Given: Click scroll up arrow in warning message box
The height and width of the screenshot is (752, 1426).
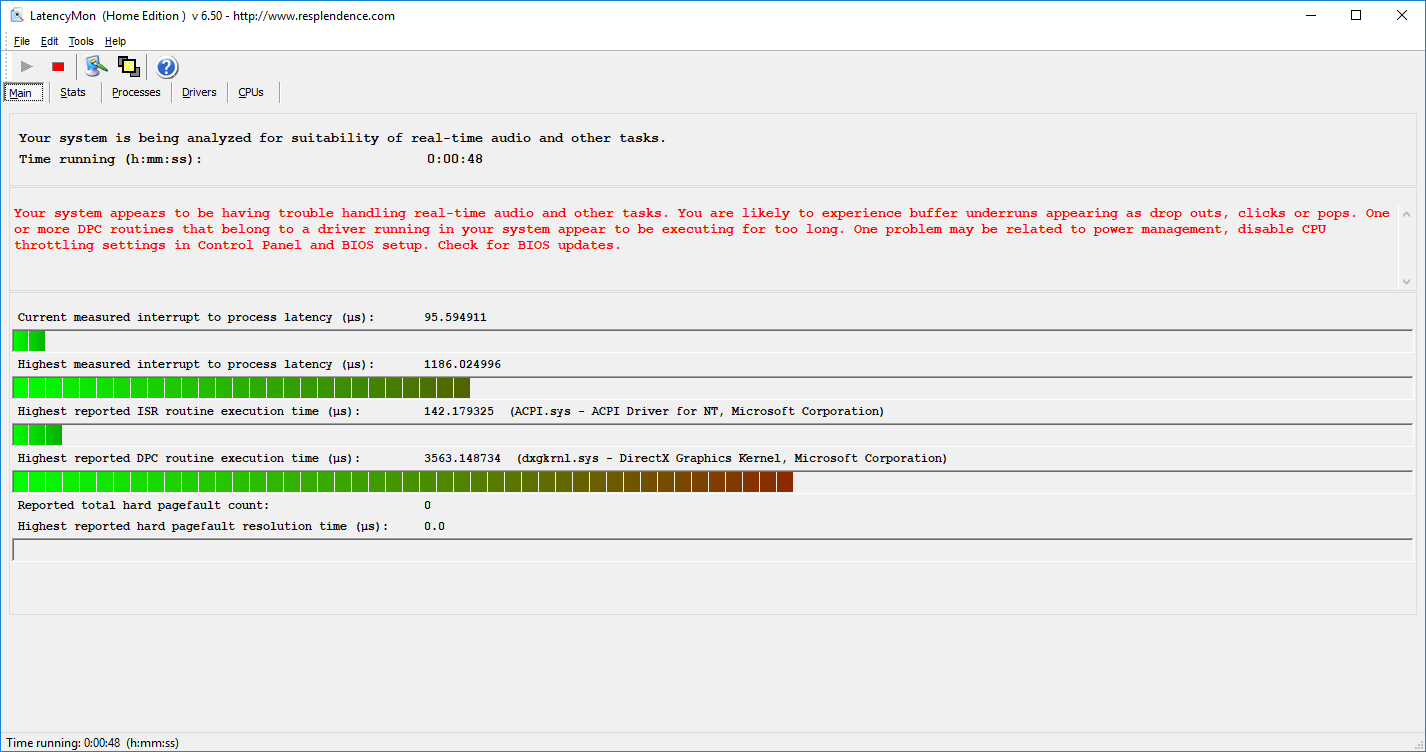Looking at the screenshot, I should tap(1406, 214).
